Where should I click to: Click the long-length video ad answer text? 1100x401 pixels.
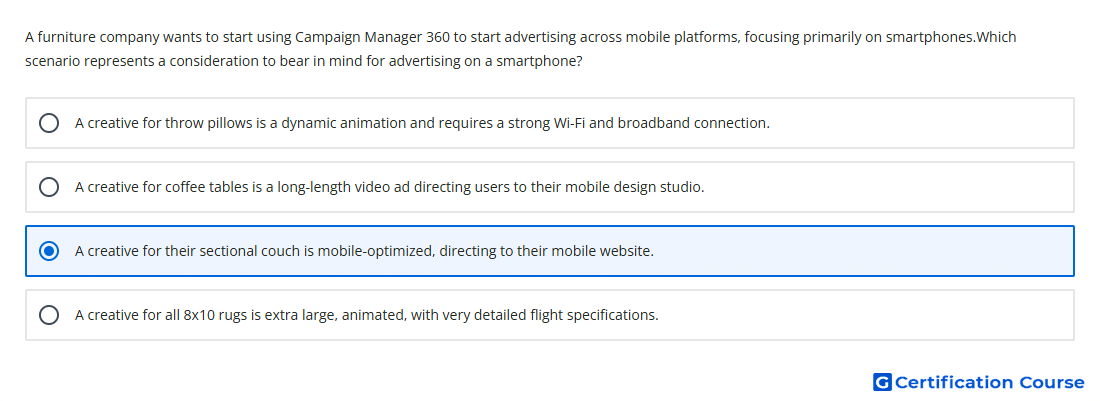[389, 187]
